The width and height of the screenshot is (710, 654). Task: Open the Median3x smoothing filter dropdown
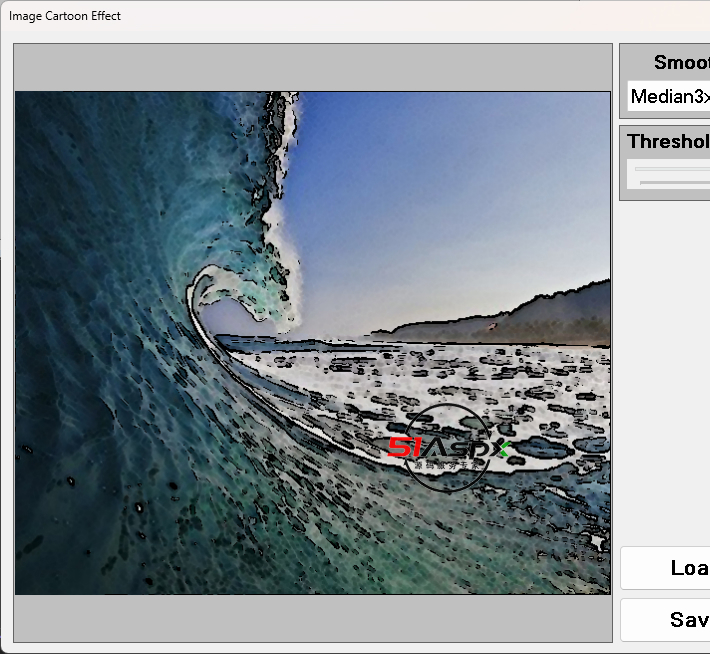coord(669,96)
